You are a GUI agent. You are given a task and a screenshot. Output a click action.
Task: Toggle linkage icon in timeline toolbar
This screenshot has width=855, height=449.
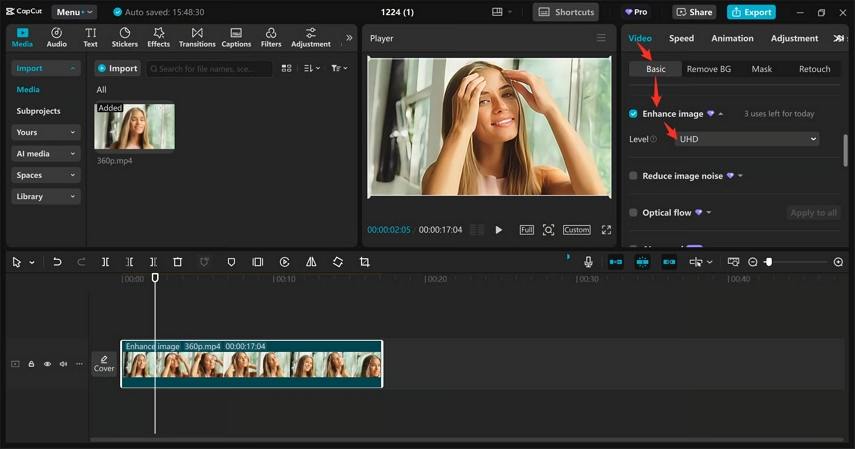pyautogui.click(x=669, y=262)
